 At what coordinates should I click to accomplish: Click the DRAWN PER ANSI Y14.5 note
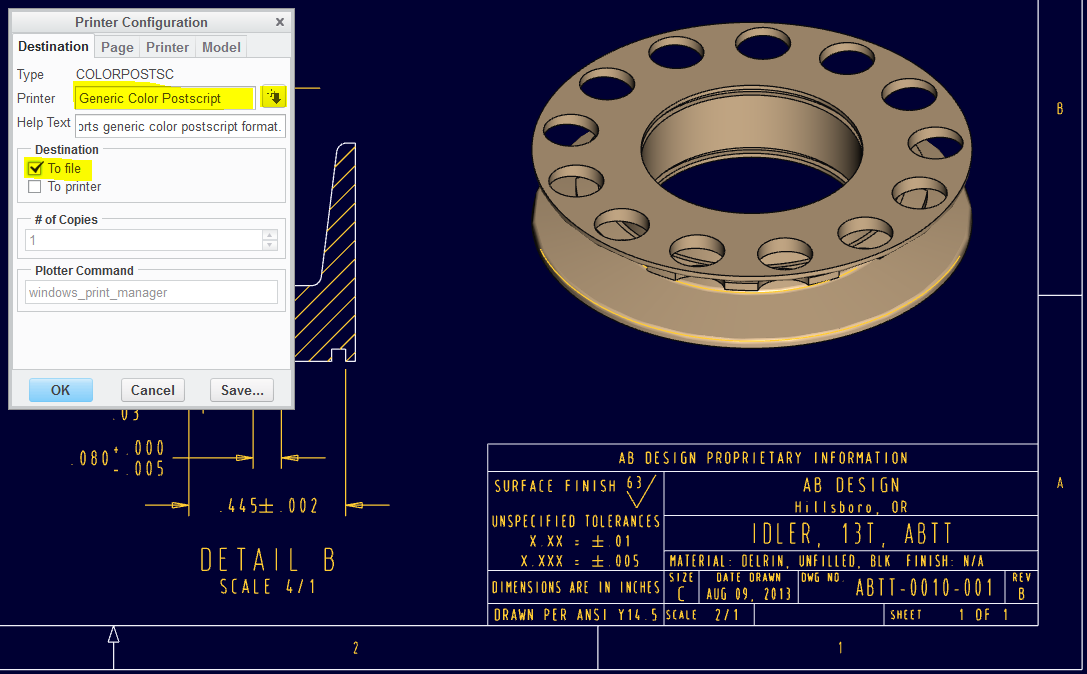tap(575, 614)
